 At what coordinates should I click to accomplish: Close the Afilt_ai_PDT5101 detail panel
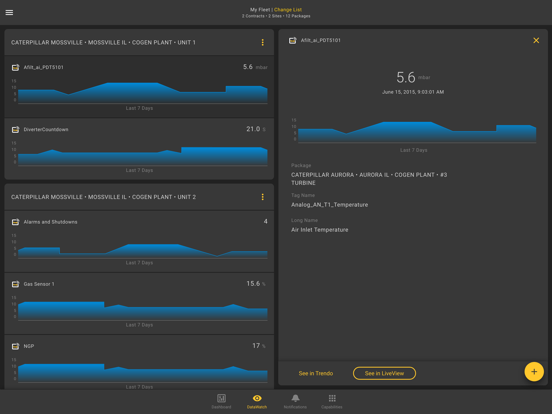(536, 40)
